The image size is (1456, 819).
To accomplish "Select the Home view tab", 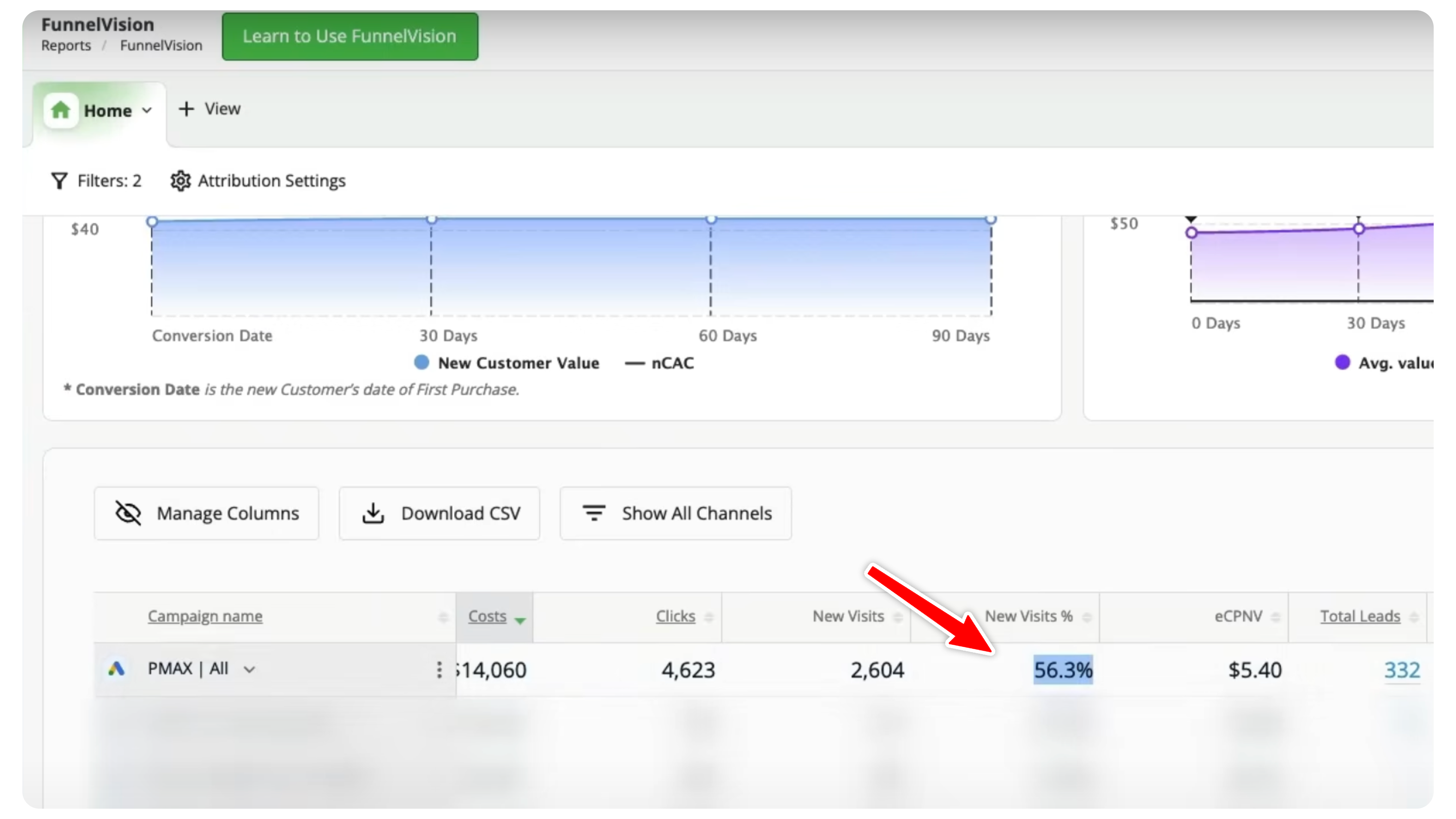I will [107, 111].
